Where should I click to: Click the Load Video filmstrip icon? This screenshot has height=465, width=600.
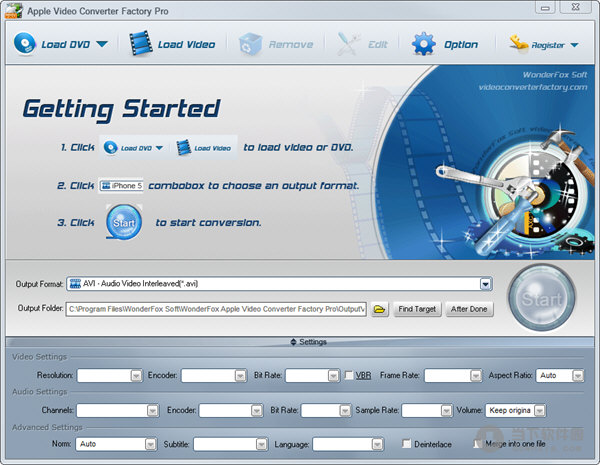pyautogui.click(x=140, y=44)
